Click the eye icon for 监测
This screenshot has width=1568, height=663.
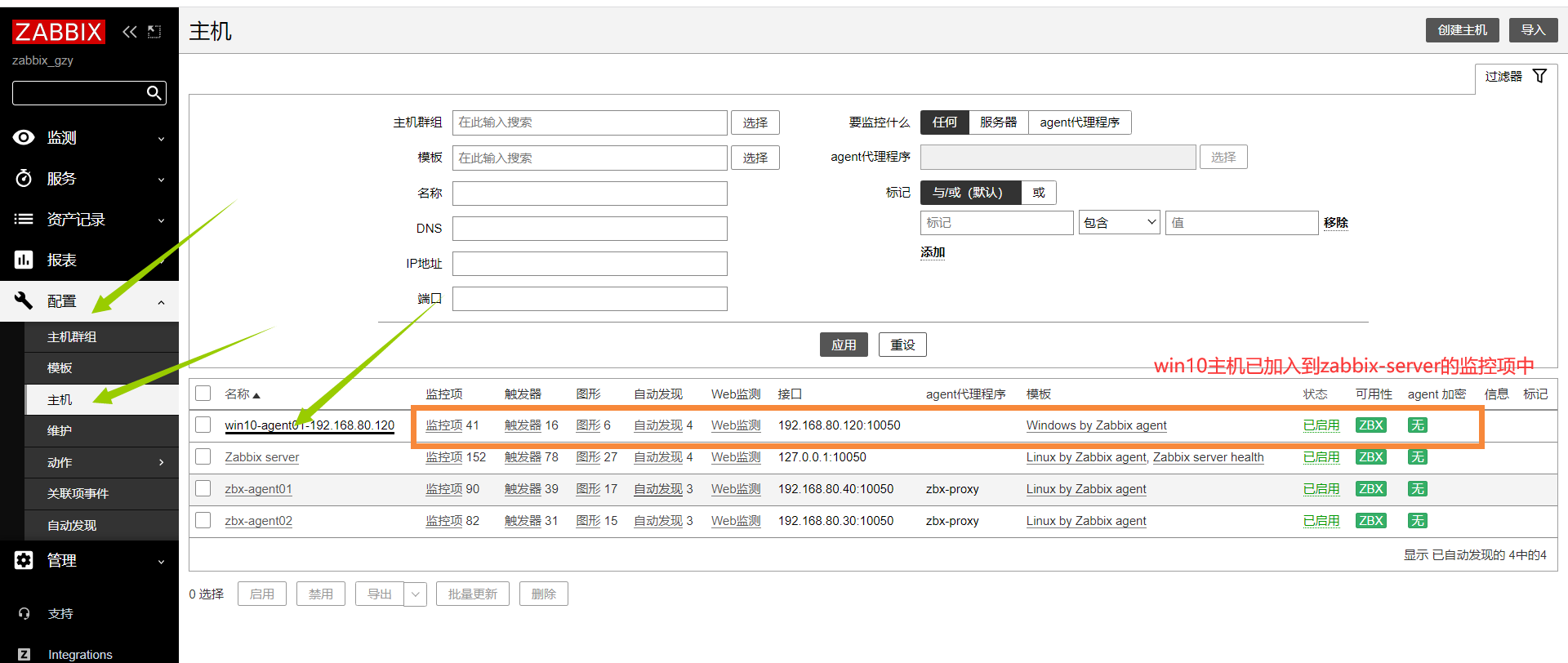24,137
